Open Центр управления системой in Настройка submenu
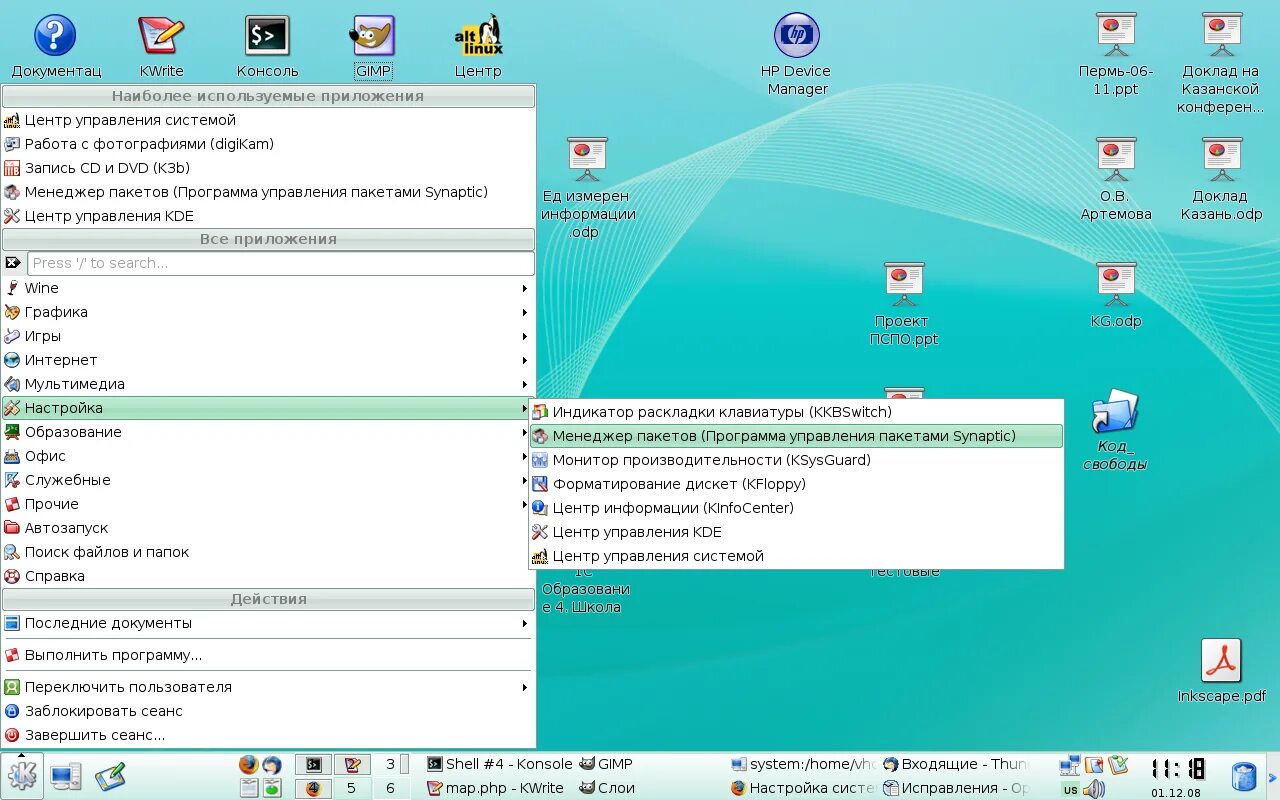1280x800 pixels. point(796,556)
